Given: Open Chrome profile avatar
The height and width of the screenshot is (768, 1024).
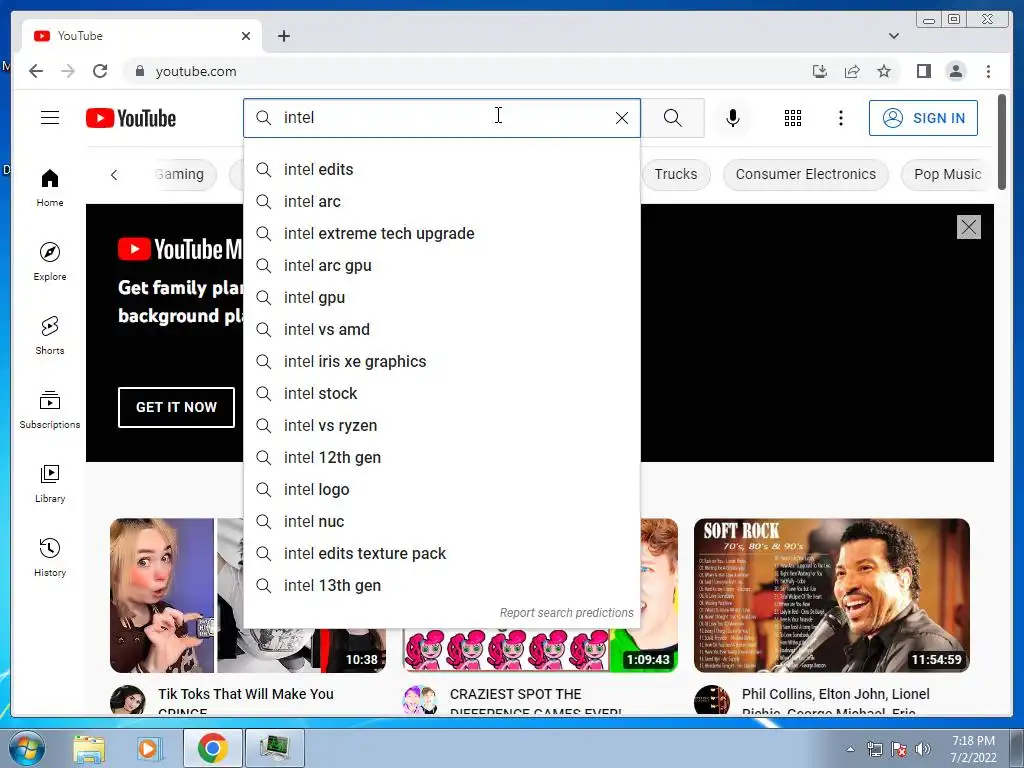Looking at the screenshot, I should (x=955, y=71).
